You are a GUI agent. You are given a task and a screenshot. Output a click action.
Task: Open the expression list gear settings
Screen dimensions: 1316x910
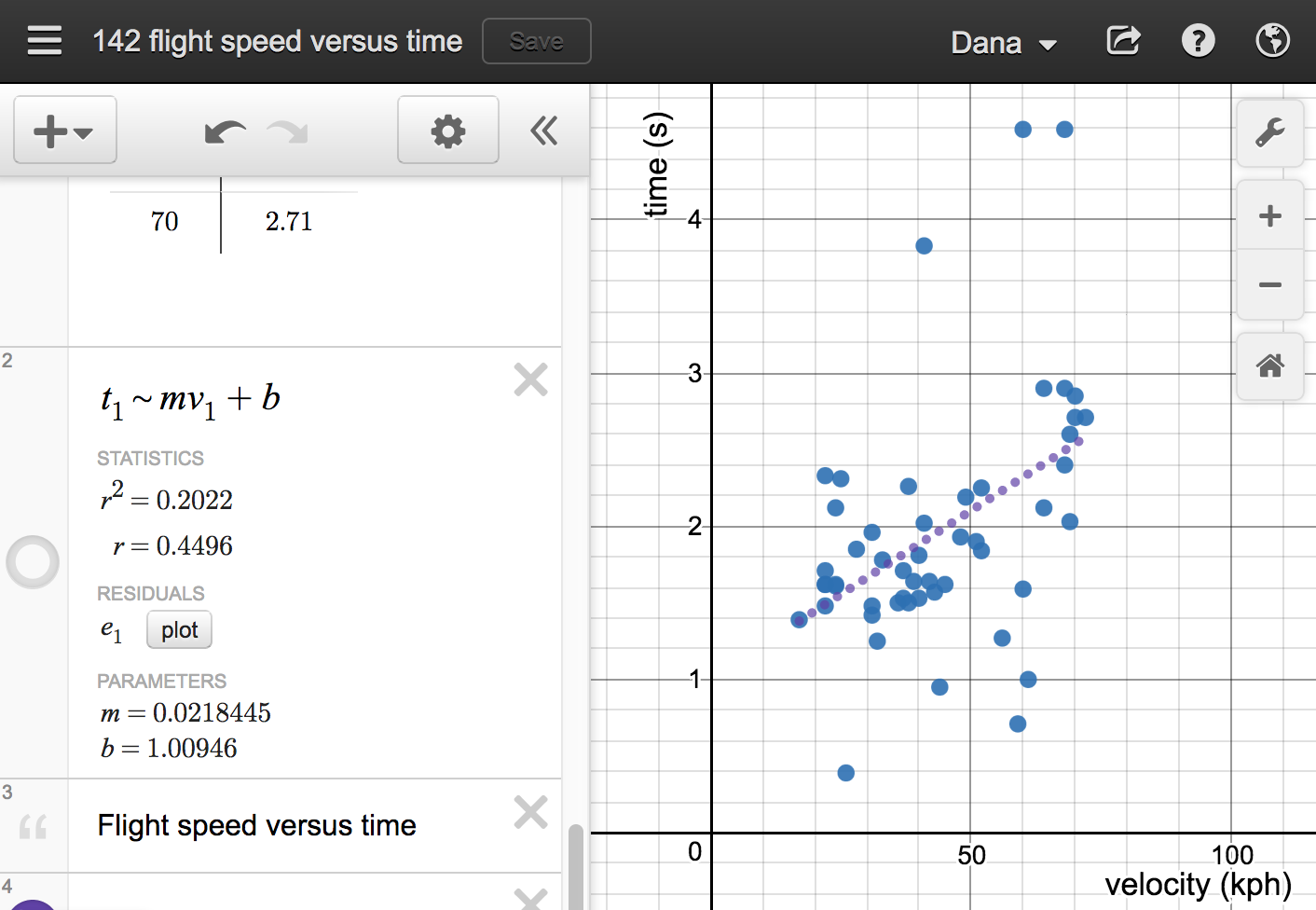click(x=448, y=131)
